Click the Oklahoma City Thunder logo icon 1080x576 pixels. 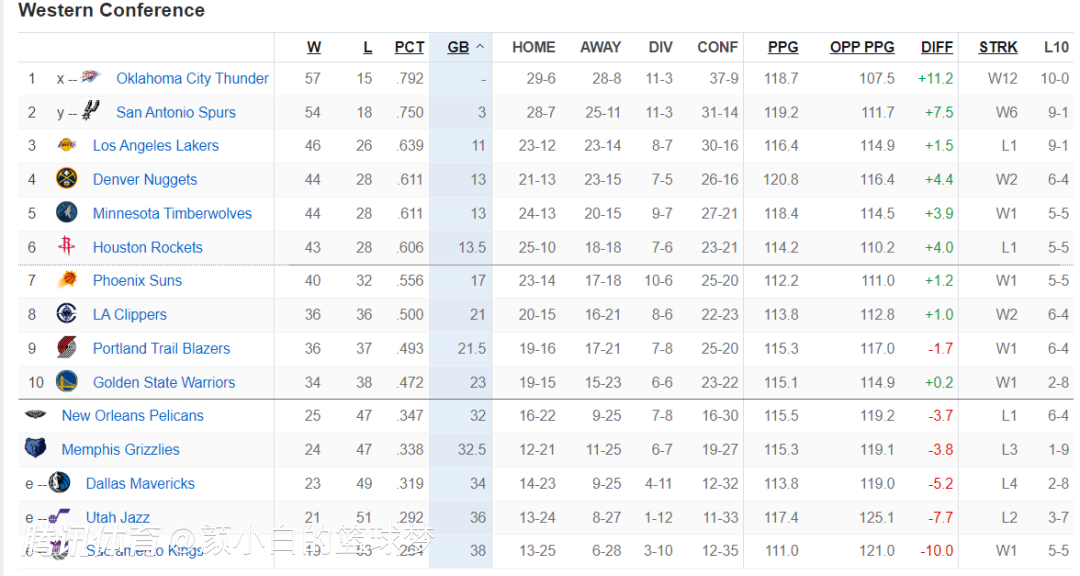point(91,78)
